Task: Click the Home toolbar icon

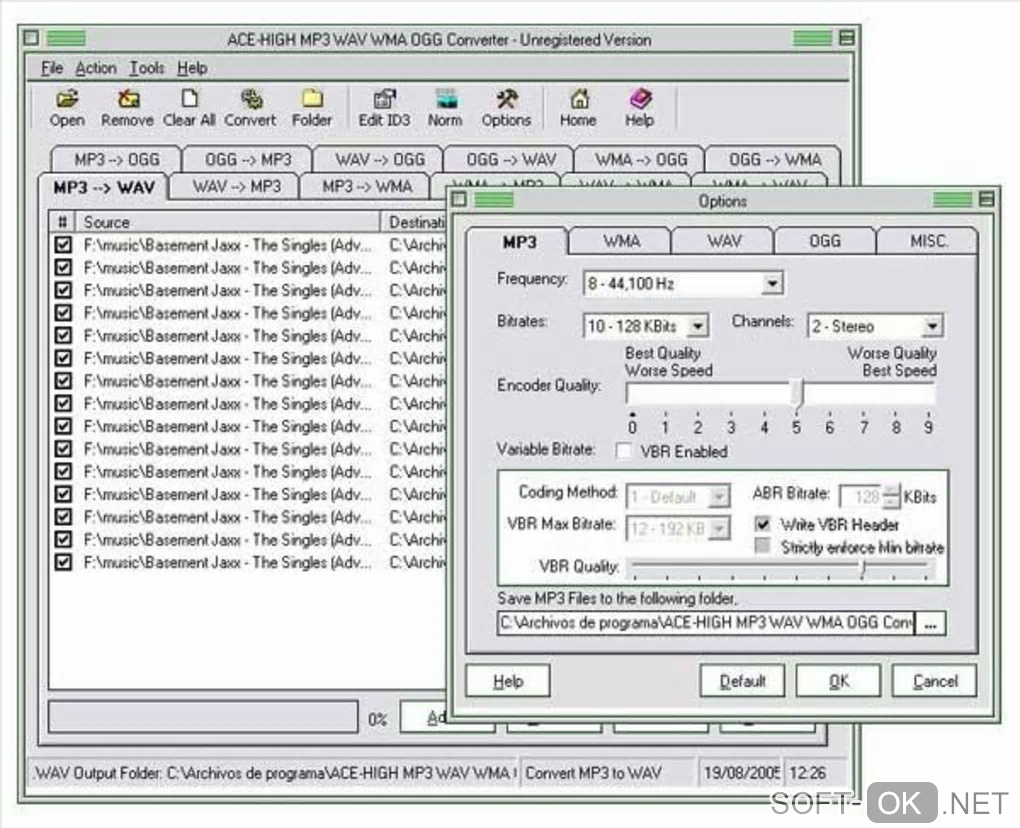Action: [578, 108]
